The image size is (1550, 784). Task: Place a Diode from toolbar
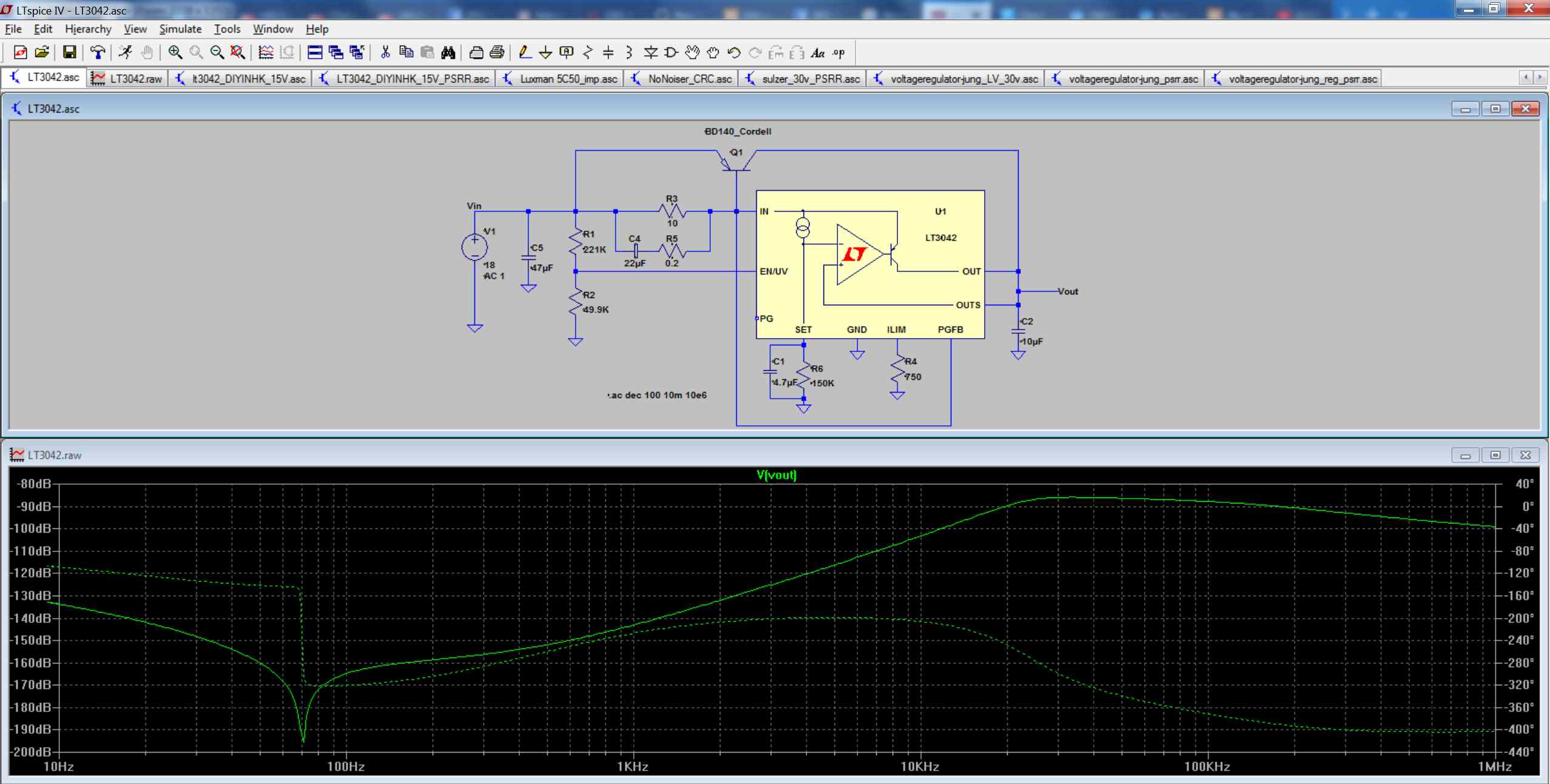pyautogui.click(x=651, y=53)
